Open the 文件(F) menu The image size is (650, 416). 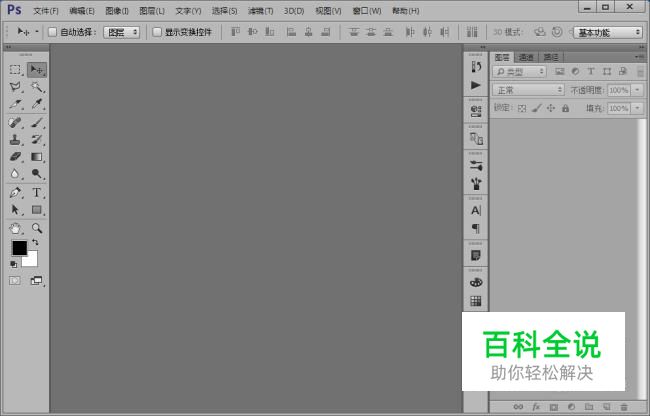pos(46,11)
